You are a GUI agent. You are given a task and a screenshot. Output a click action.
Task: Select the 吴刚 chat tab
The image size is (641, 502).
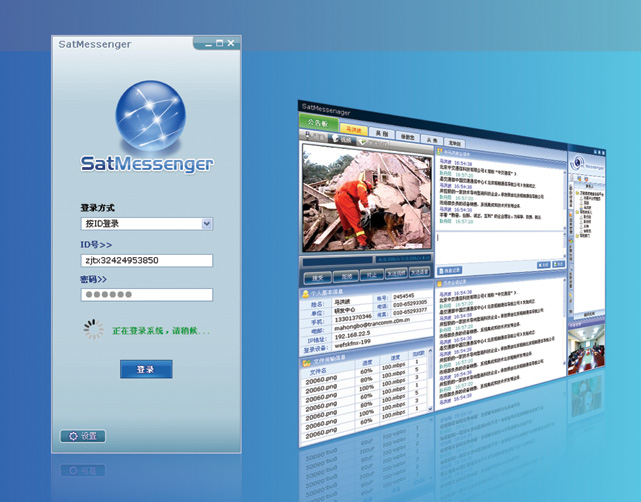coord(381,133)
